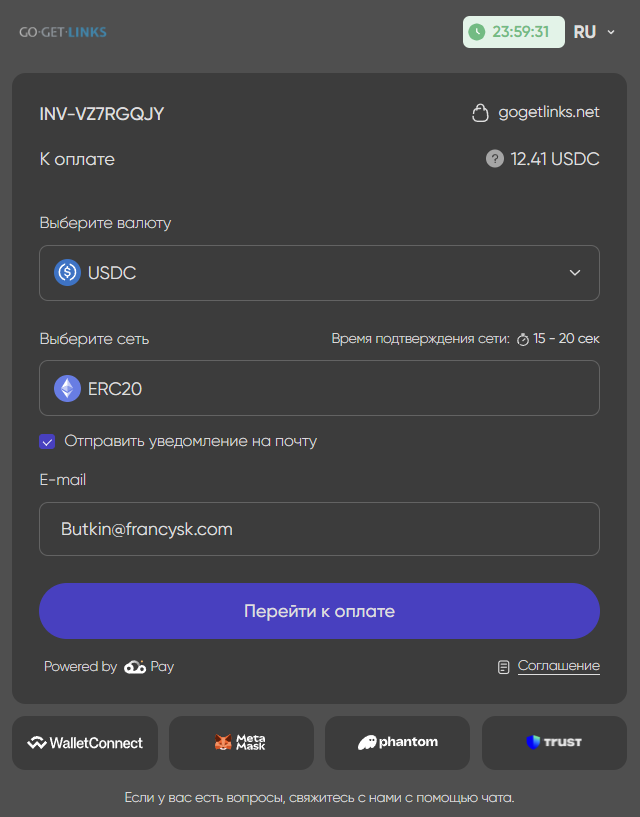Image resolution: width=640 pixels, height=817 pixels.
Task: Click the Powered by Pay logo
Action: [x=148, y=667]
